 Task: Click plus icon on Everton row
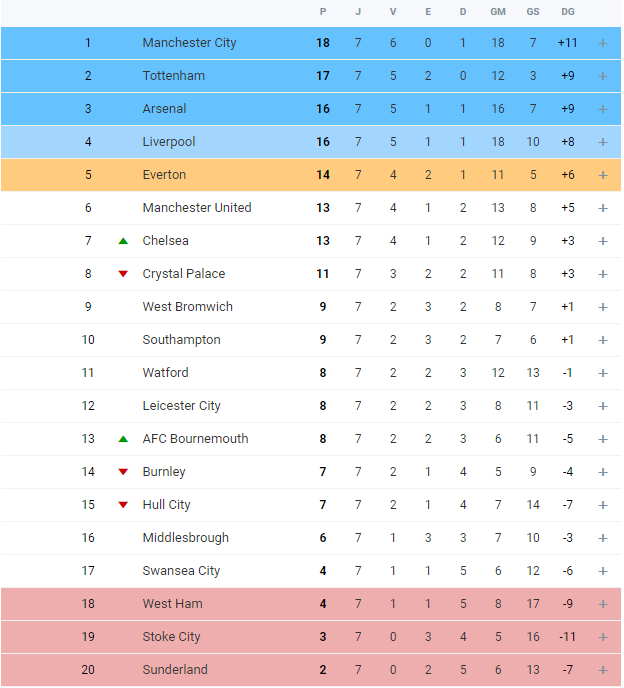[602, 175]
